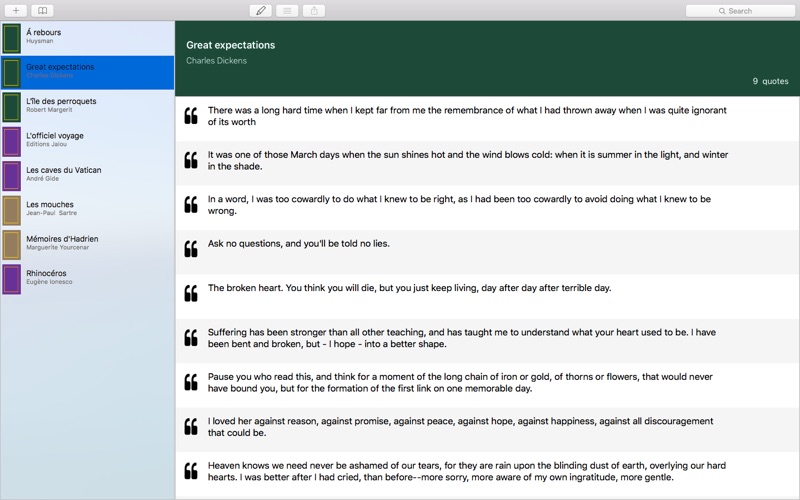The image size is (800, 500).
Task: Select 'Great expectations' in the sidebar
Action: [87, 72]
